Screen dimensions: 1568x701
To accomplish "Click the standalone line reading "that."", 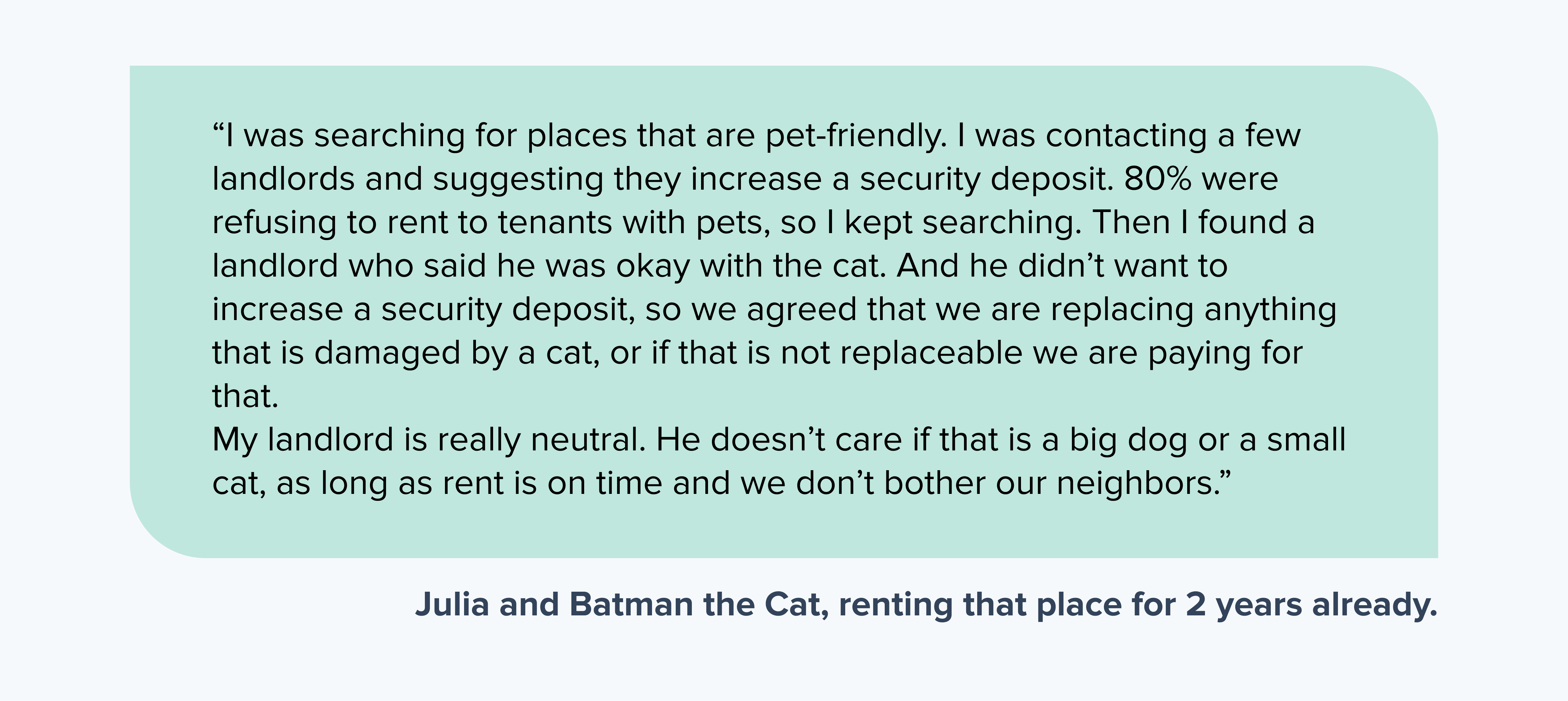I will point(245,396).
